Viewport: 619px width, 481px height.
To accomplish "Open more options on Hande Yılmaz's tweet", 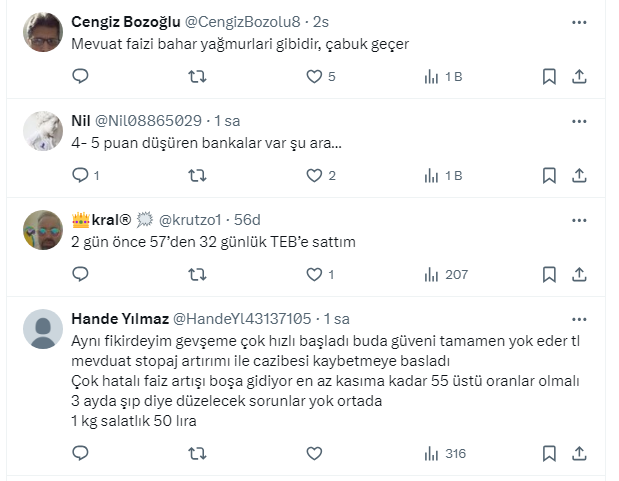I will 579,318.
